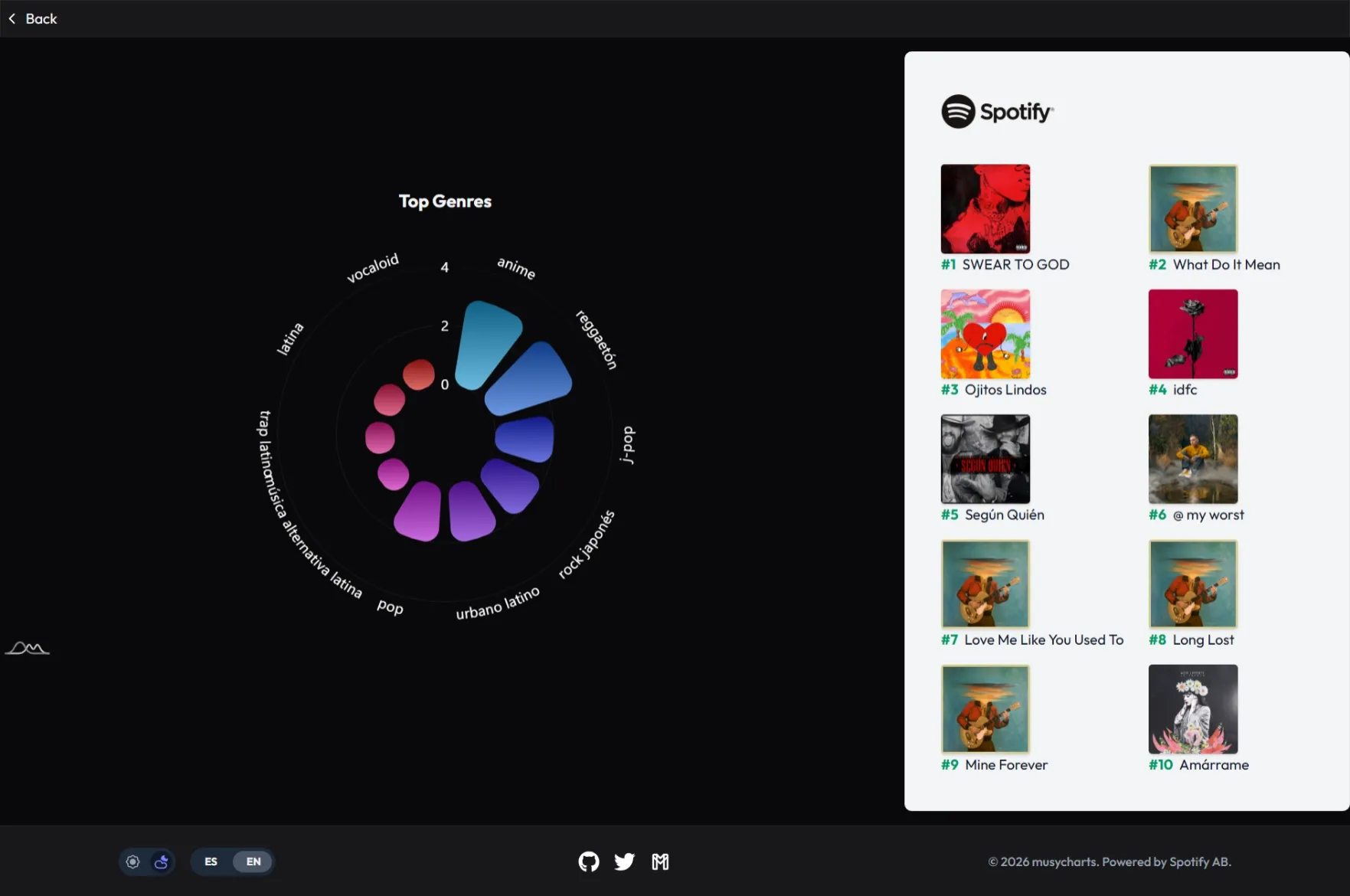Screen dimensions: 1350x896
Task: Click the Long Lost track title
Action: (x=1203, y=640)
